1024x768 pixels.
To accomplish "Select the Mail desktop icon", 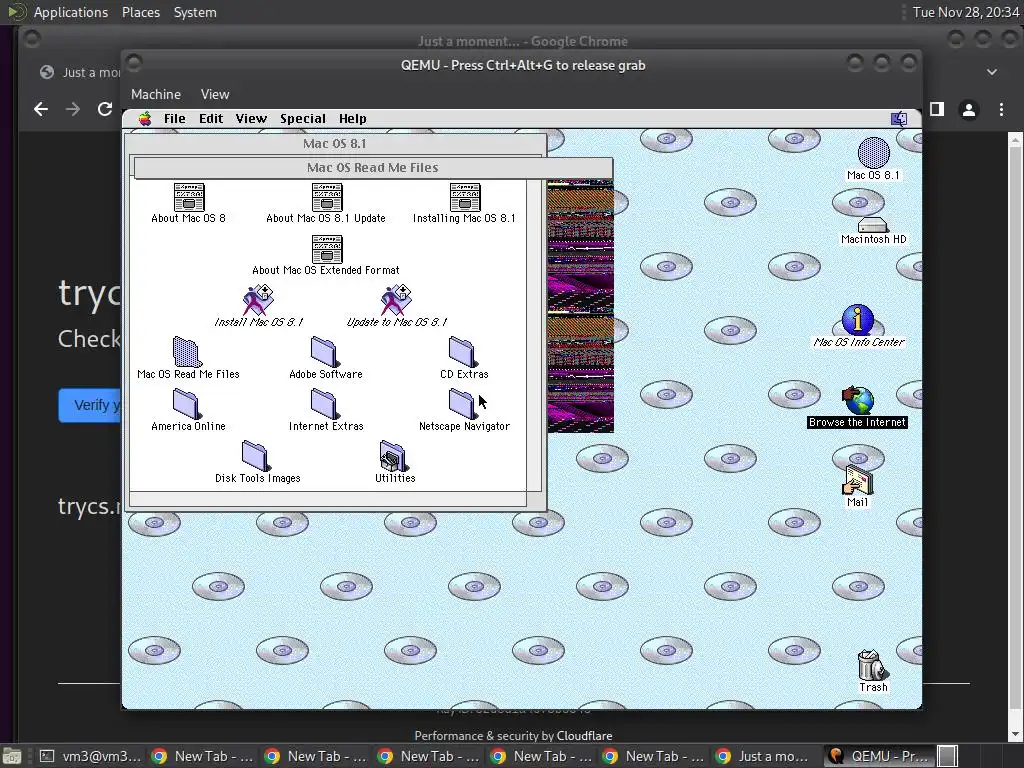I will [857, 481].
